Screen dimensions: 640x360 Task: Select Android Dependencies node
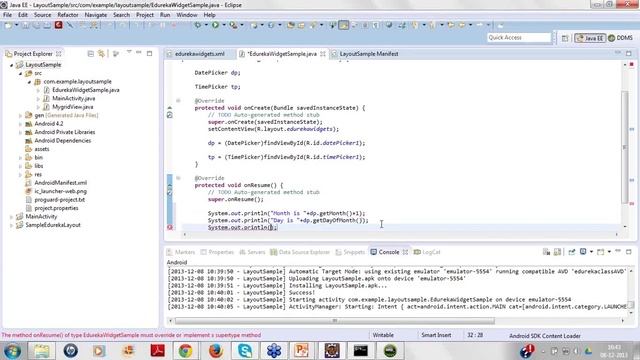[x=62, y=141]
